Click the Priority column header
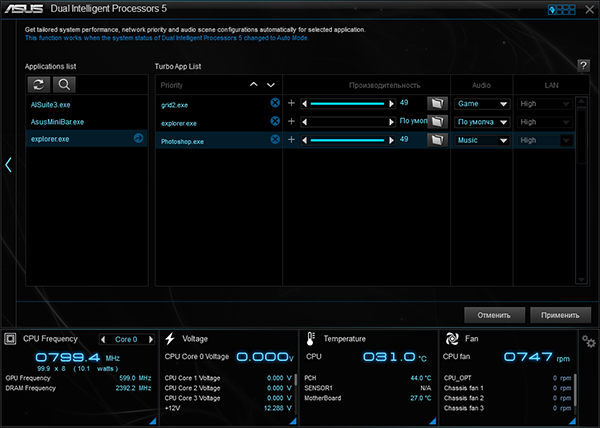The height and width of the screenshot is (428, 600). click(x=171, y=85)
